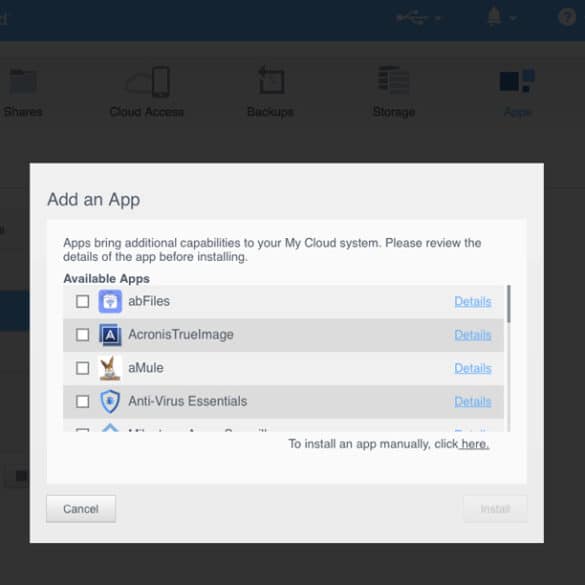Click the Anti-Virus Essentials shield icon
585x585 pixels.
[110, 401]
